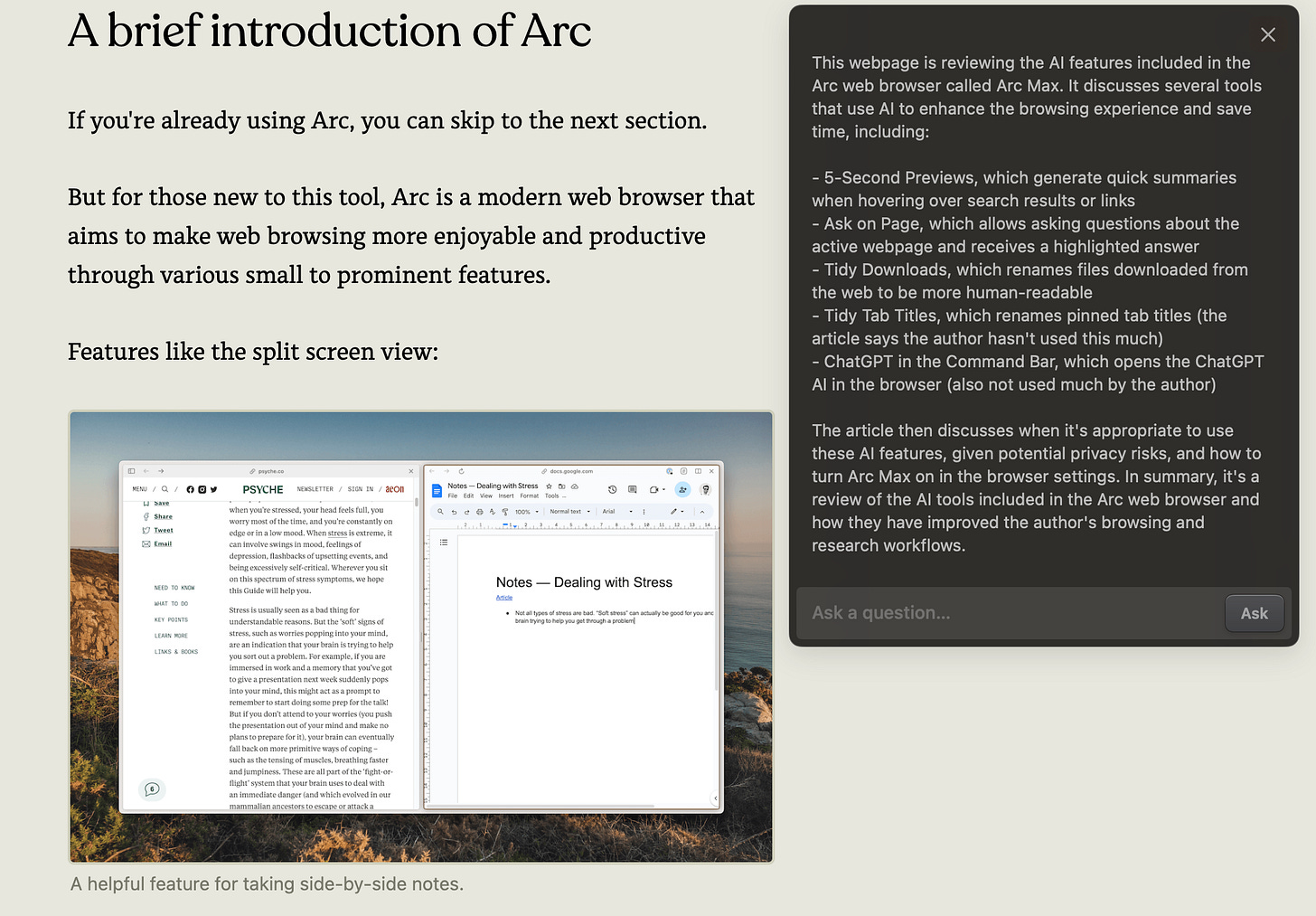
Task: Click the Article link in the notes
Action: coord(504,598)
